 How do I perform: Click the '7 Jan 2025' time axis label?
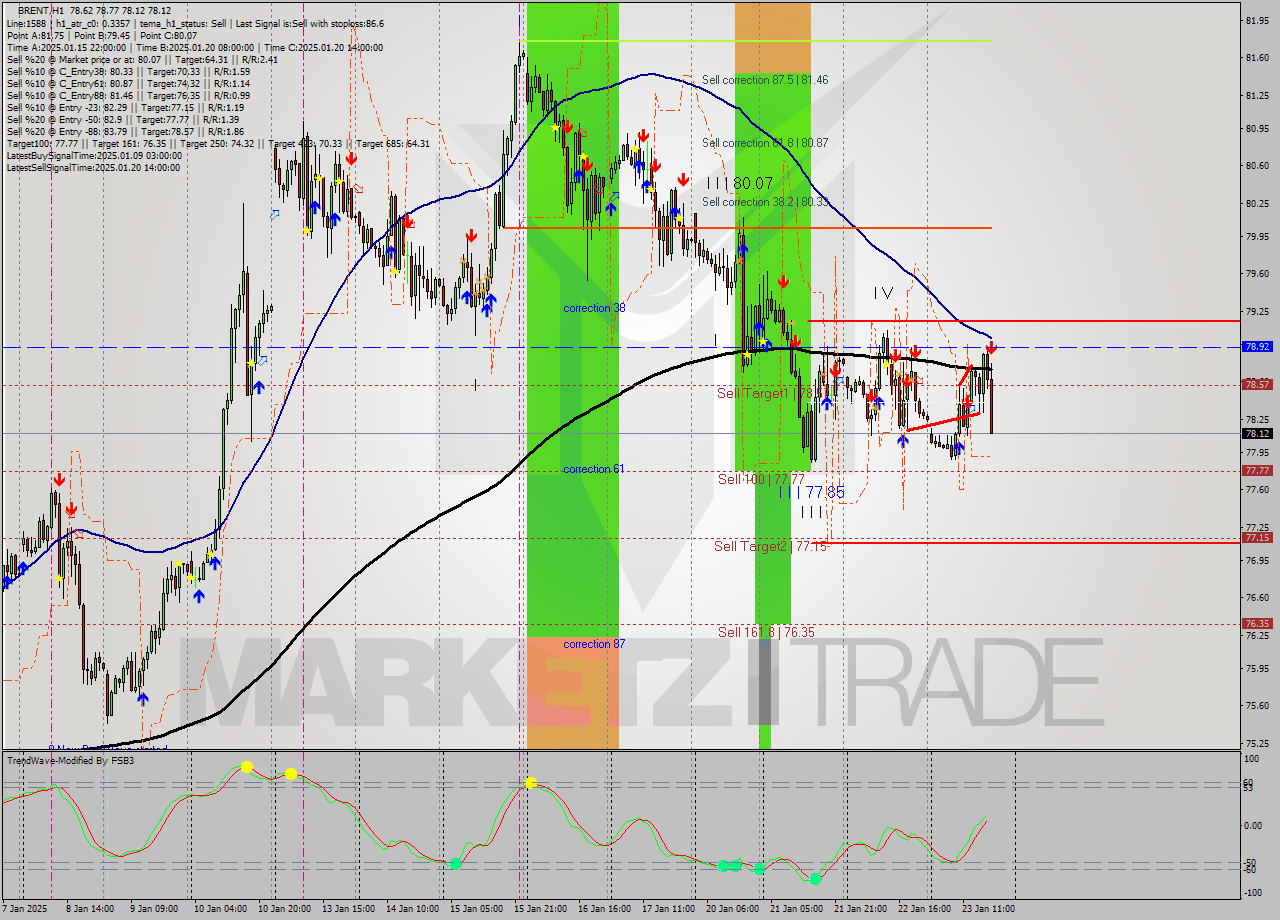[24, 909]
